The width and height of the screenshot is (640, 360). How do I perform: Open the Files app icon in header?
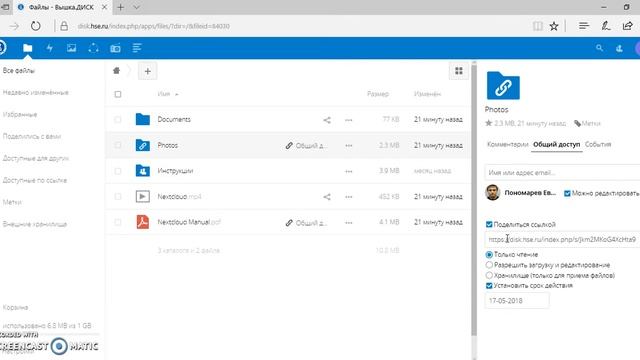[x=27, y=48]
